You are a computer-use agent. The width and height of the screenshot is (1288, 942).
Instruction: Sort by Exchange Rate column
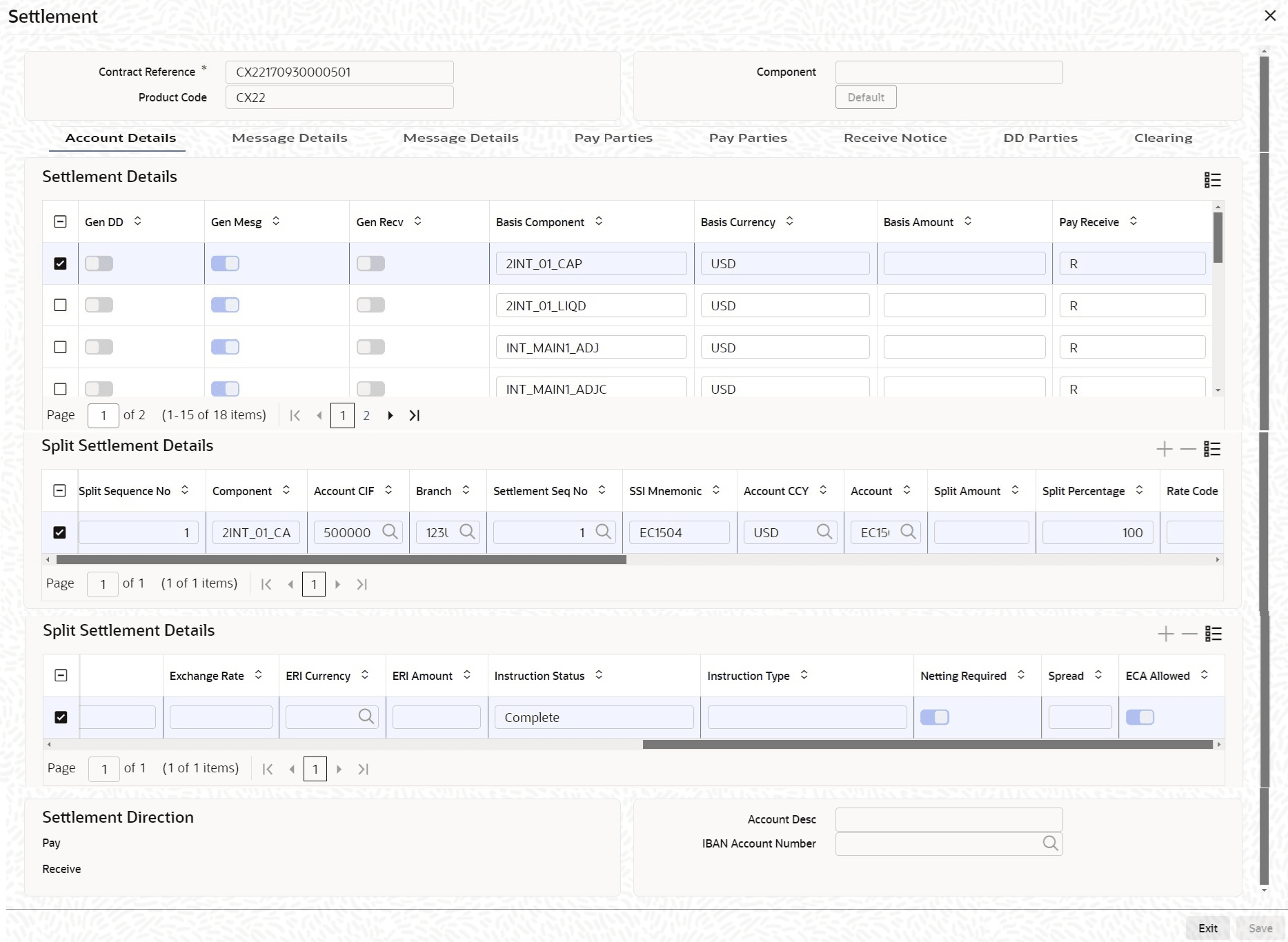pyautogui.click(x=258, y=674)
